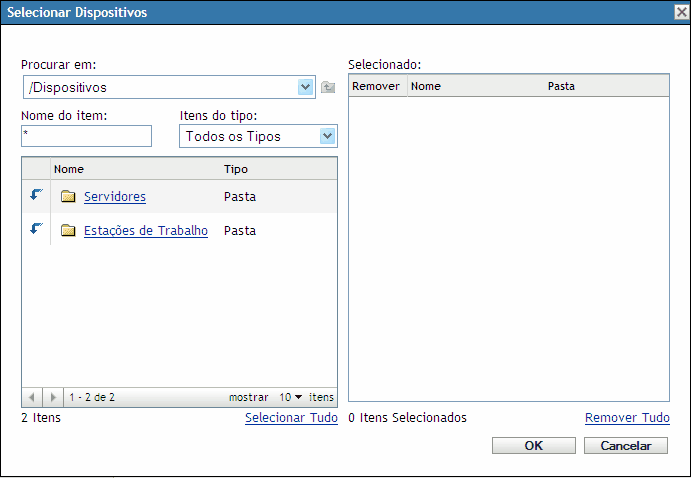Click the select arrow icon for Servidores
Image resolution: width=691 pixels, height=478 pixels.
tap(36, 195)
